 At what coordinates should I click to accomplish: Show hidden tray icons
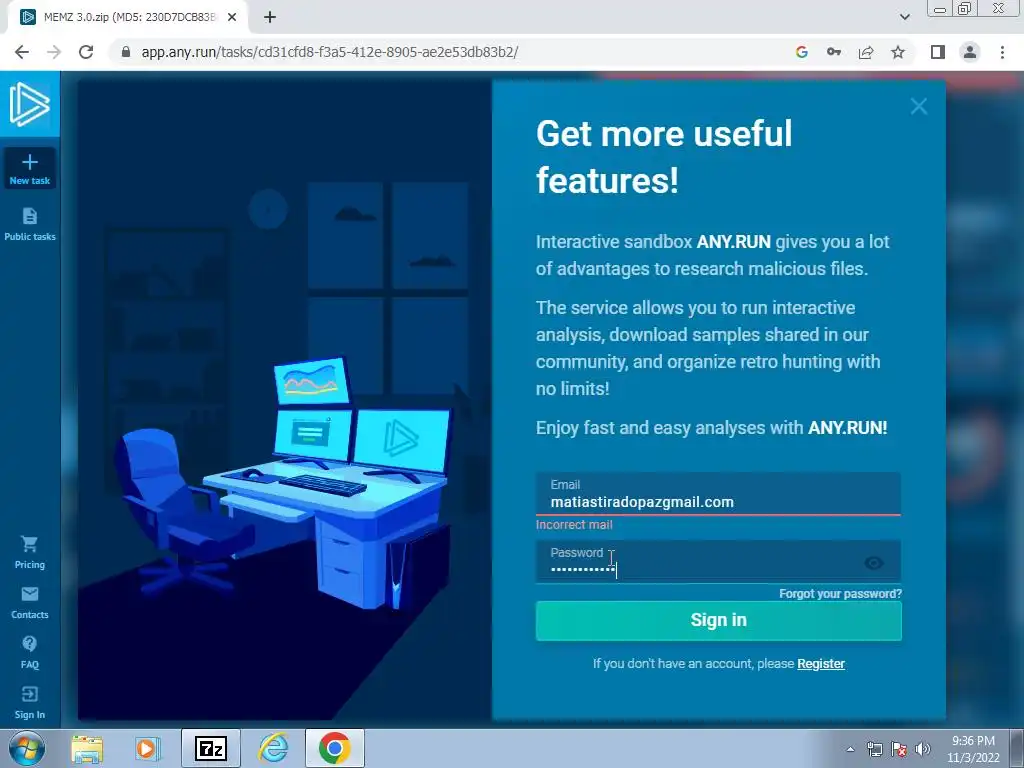(850, 749)
